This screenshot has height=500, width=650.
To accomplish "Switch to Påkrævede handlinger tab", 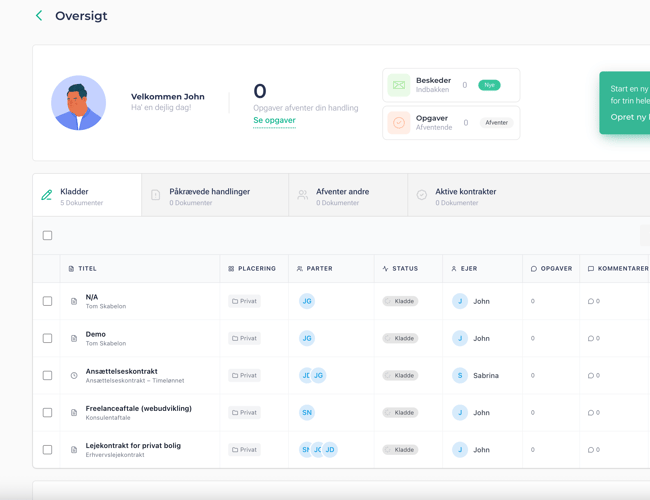I will [215, 196].
